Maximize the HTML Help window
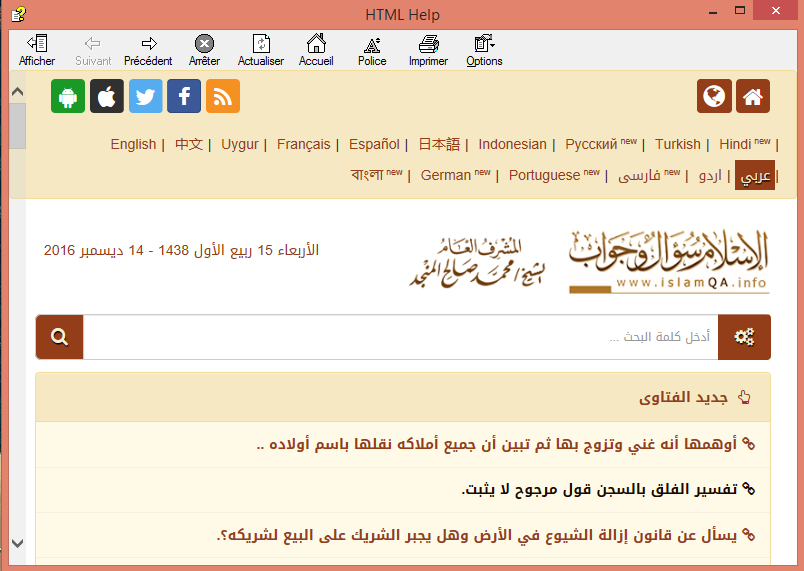The image size is (804, 571). pos(740,11)
